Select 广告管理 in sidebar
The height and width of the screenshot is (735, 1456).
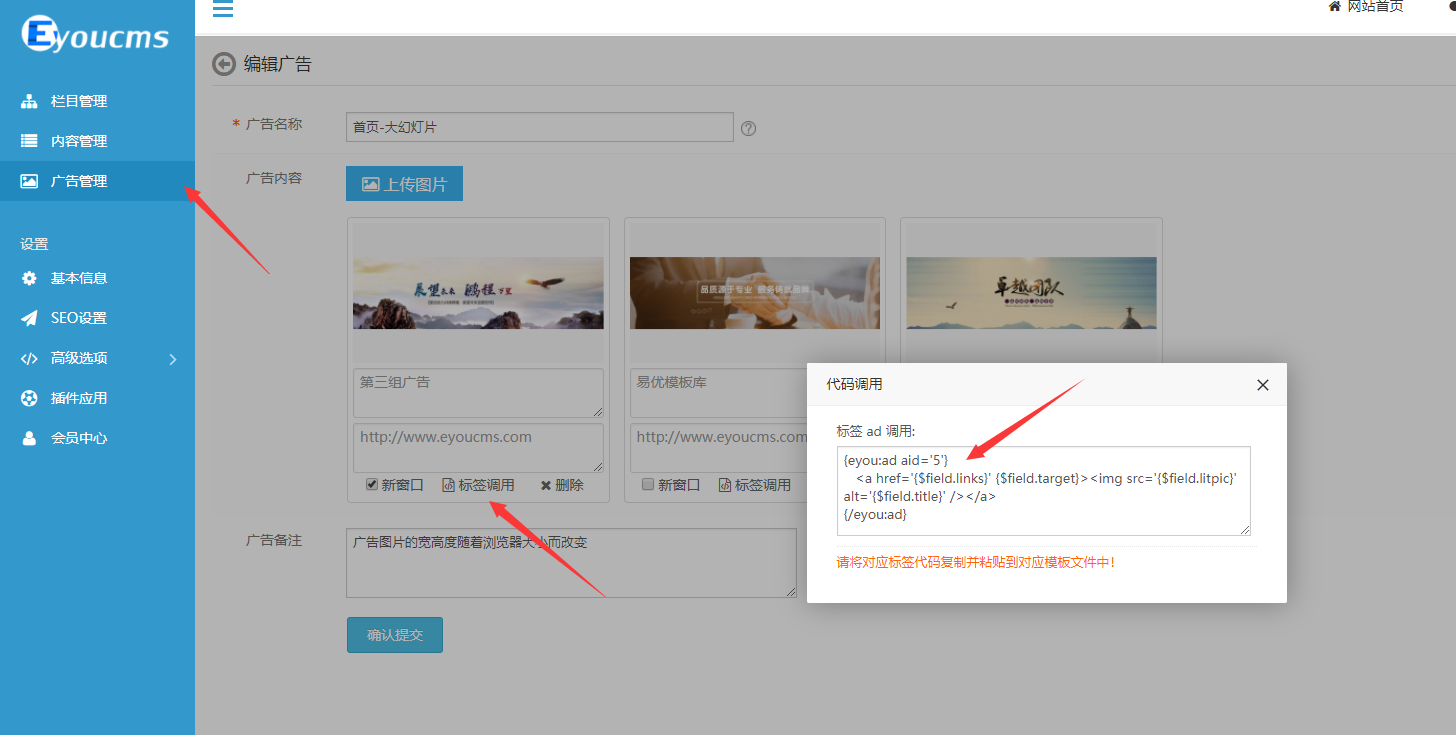click(78, 181)
